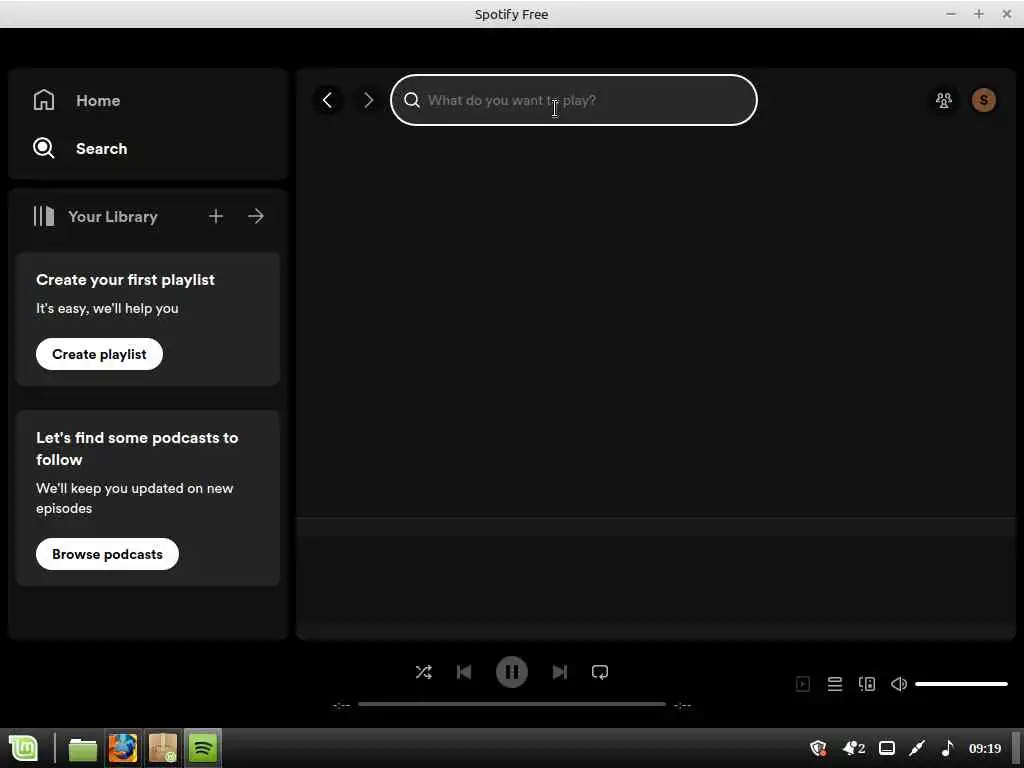Image resolution: width=1024 pixels, height=768 pixels.
Task: Click the Browse podcasts button
Action: 107,554
